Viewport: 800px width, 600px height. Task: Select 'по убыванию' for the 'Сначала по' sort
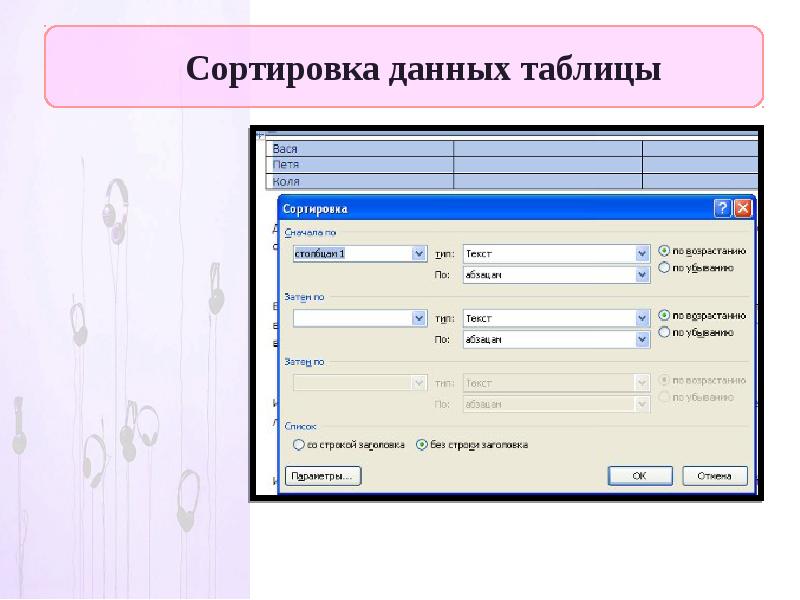(x=664, y=268)
